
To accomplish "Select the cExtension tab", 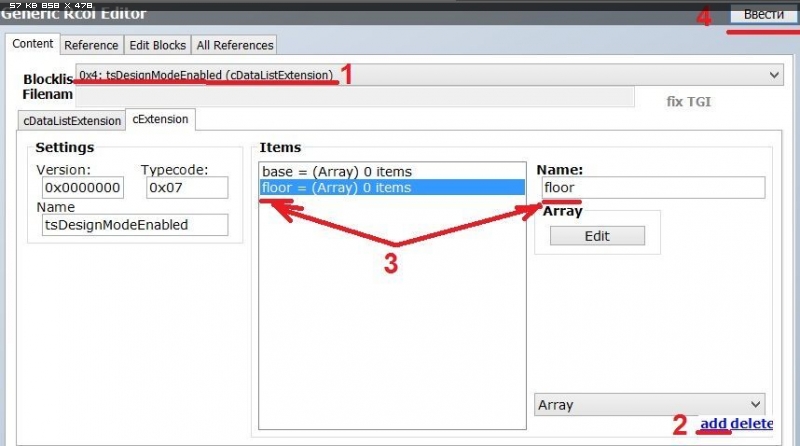I will tap(160, 119).
